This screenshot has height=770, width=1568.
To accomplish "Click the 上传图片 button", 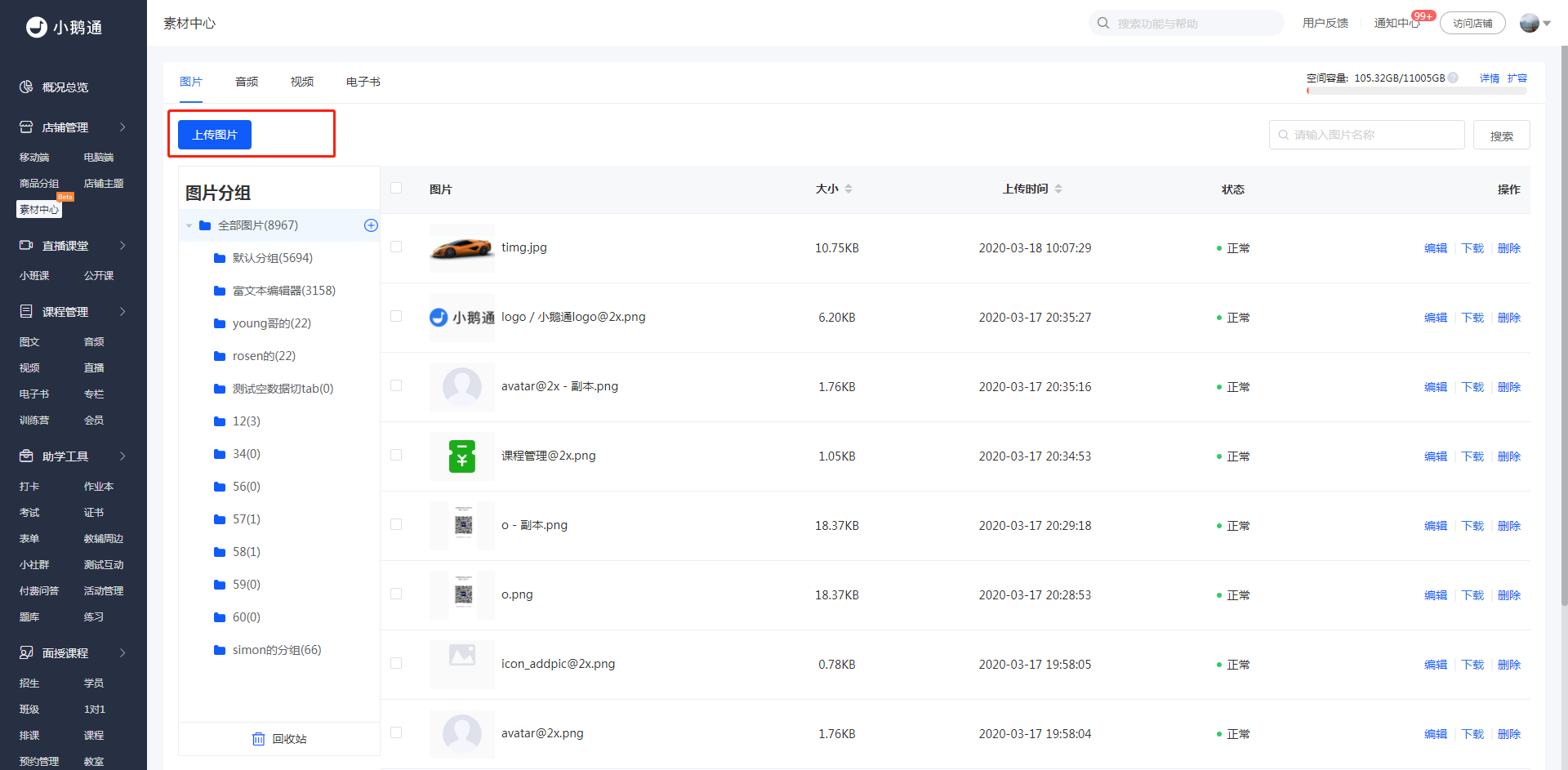I will (215, 135).
